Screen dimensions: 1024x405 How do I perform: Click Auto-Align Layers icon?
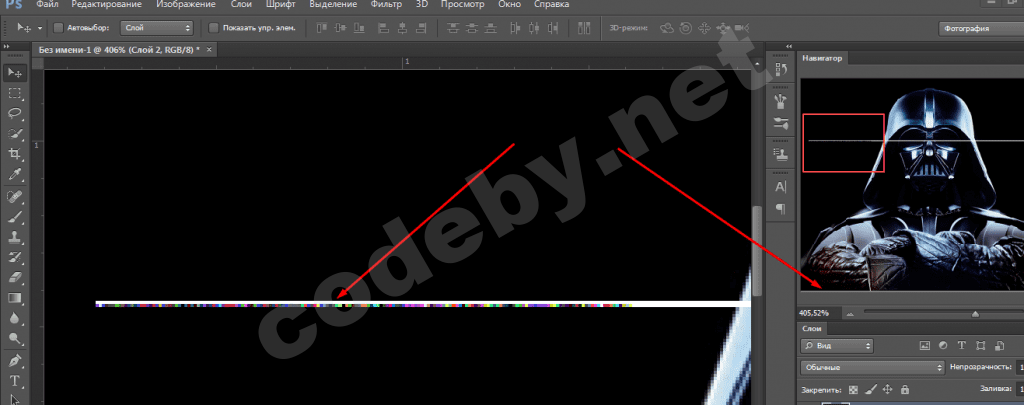tap(584, 28)
